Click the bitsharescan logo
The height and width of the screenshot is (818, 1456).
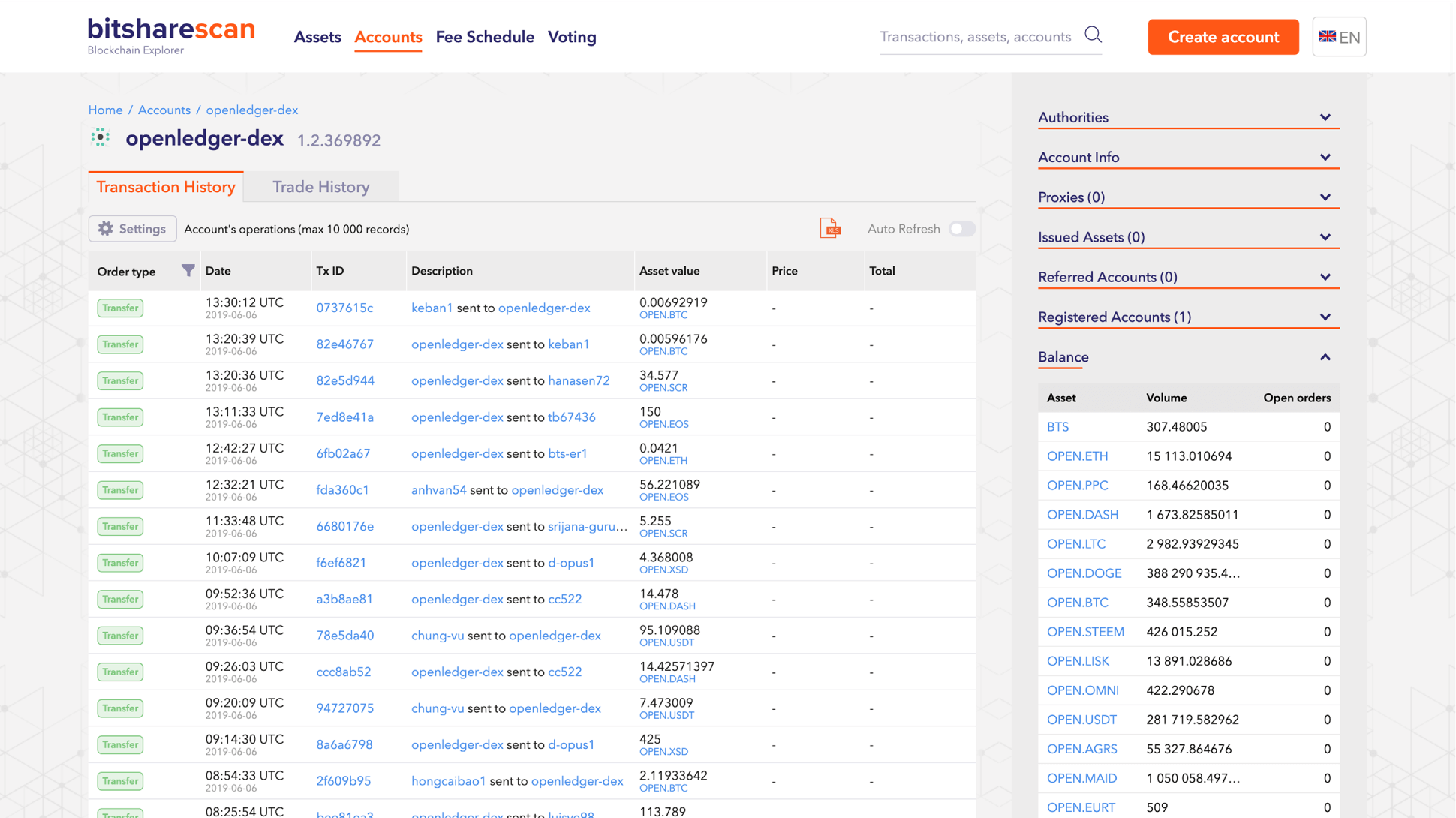[171, 36]
